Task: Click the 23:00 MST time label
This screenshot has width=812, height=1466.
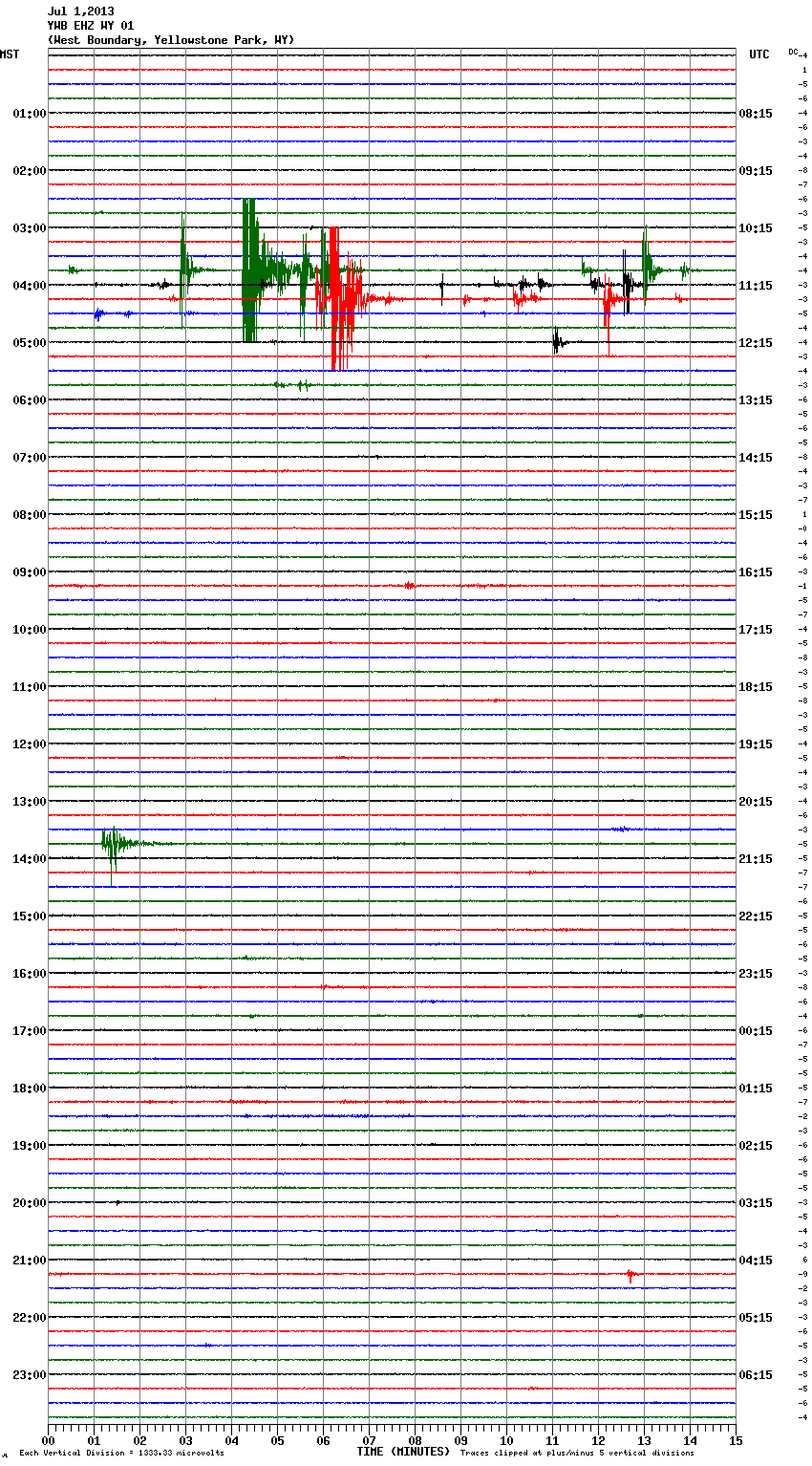Action: click(x=30, y=1375)
